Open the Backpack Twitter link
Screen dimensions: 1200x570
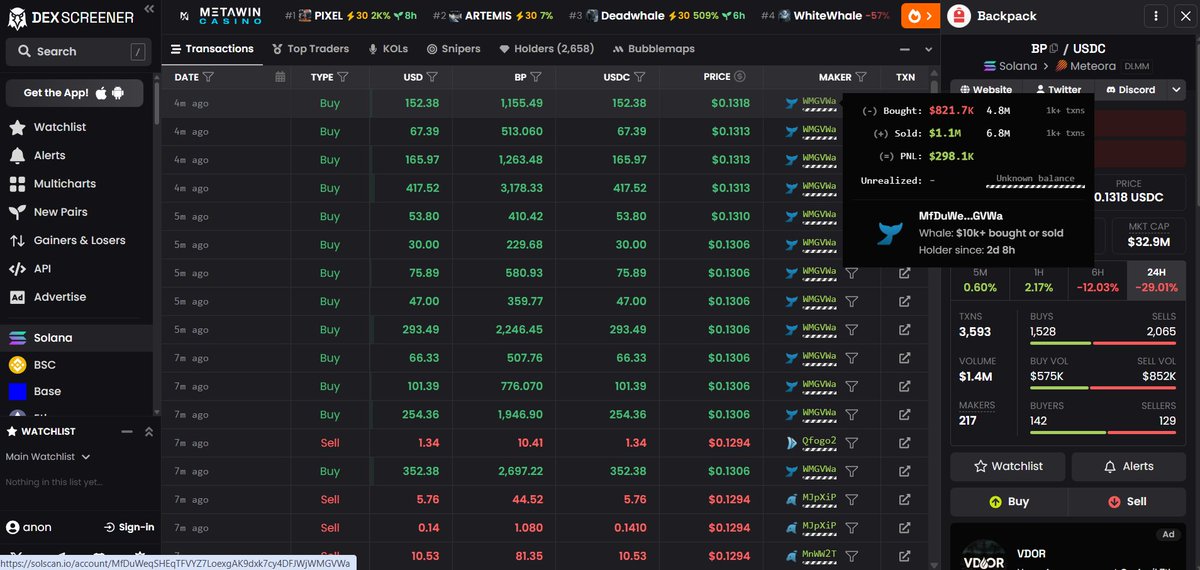1059,89
